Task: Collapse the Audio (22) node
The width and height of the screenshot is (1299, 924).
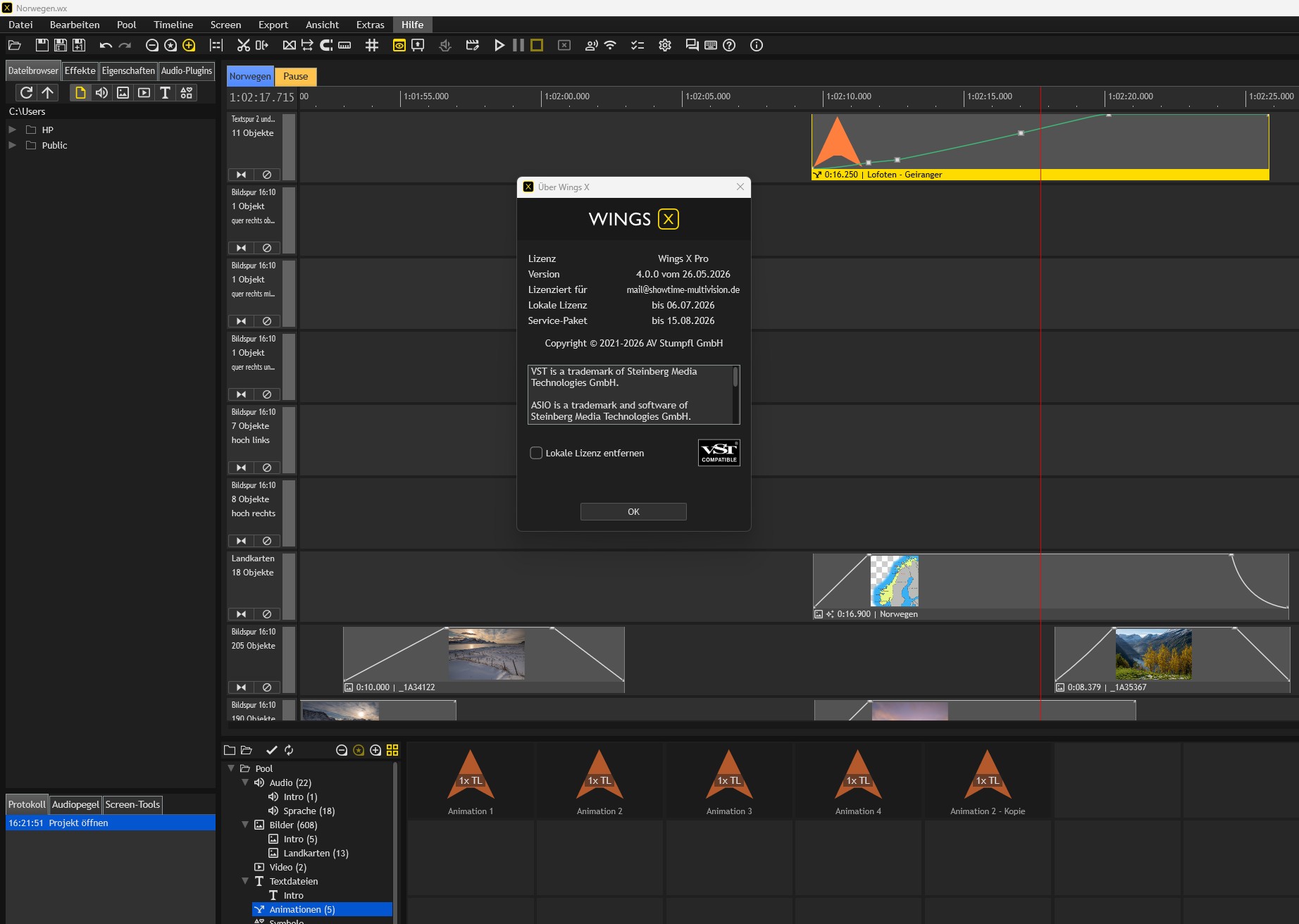Action: click(x=245, y=782)
